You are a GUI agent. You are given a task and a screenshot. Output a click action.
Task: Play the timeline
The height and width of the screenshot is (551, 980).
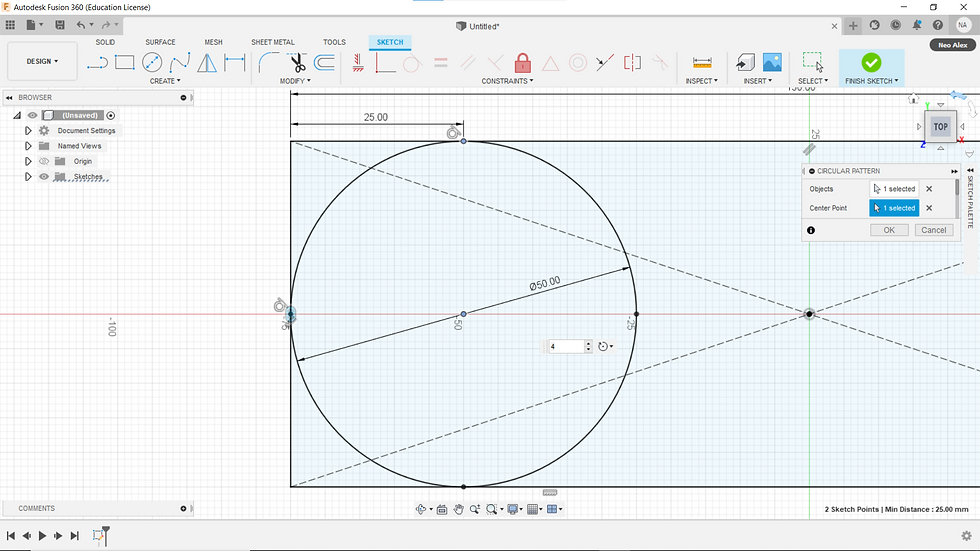point(42,535)
